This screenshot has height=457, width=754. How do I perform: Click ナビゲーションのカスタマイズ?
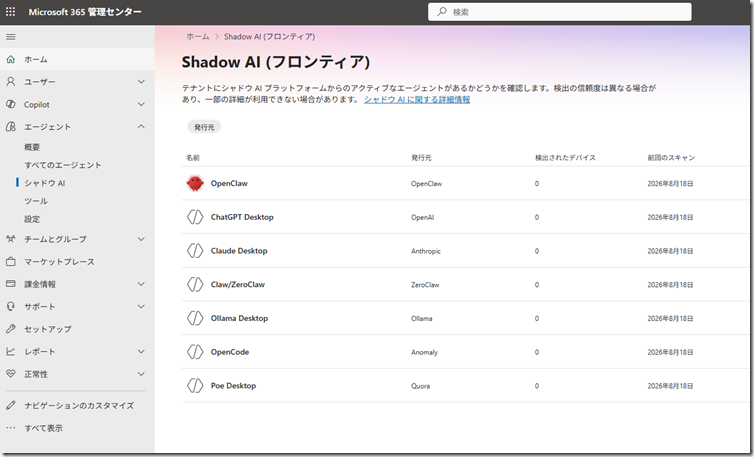(79, 406)
